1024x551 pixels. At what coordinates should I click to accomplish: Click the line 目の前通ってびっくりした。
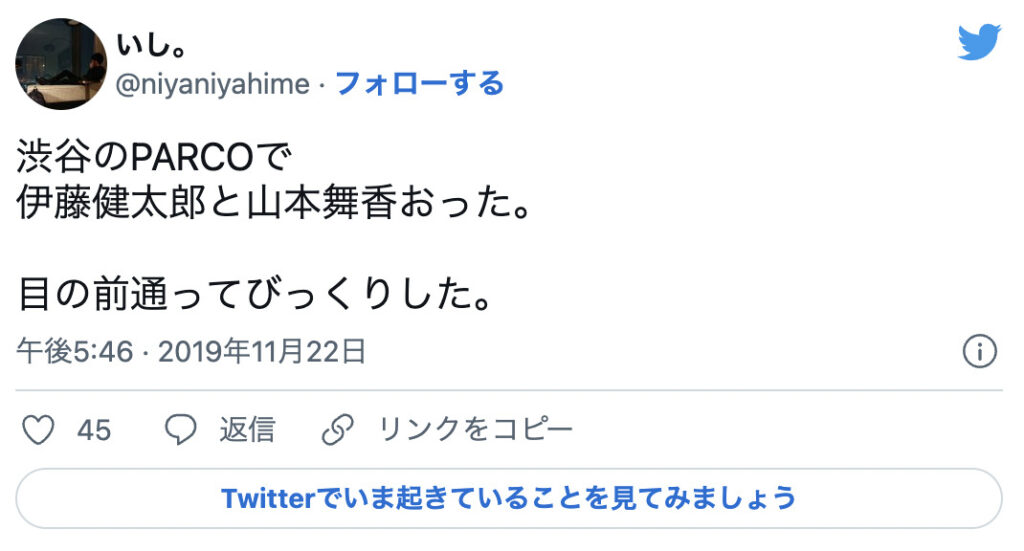[x=255, y=297]
